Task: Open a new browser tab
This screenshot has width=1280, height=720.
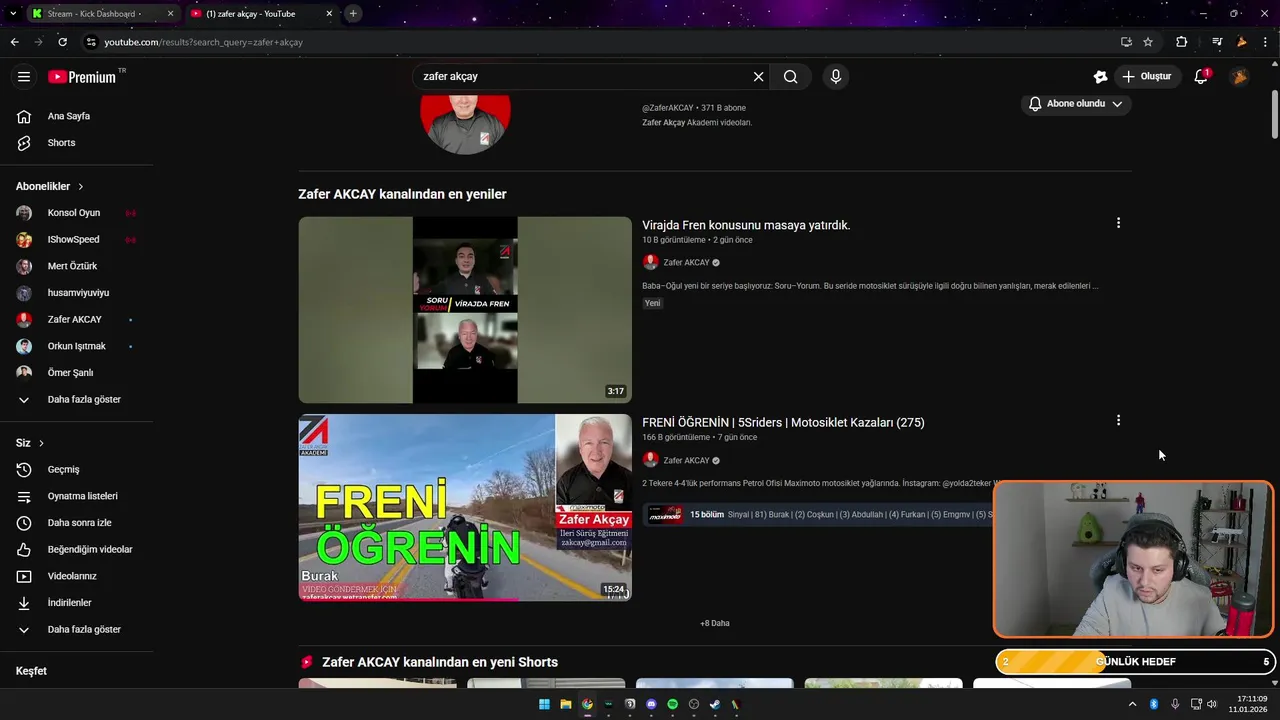Action: (x=353, y=14)
